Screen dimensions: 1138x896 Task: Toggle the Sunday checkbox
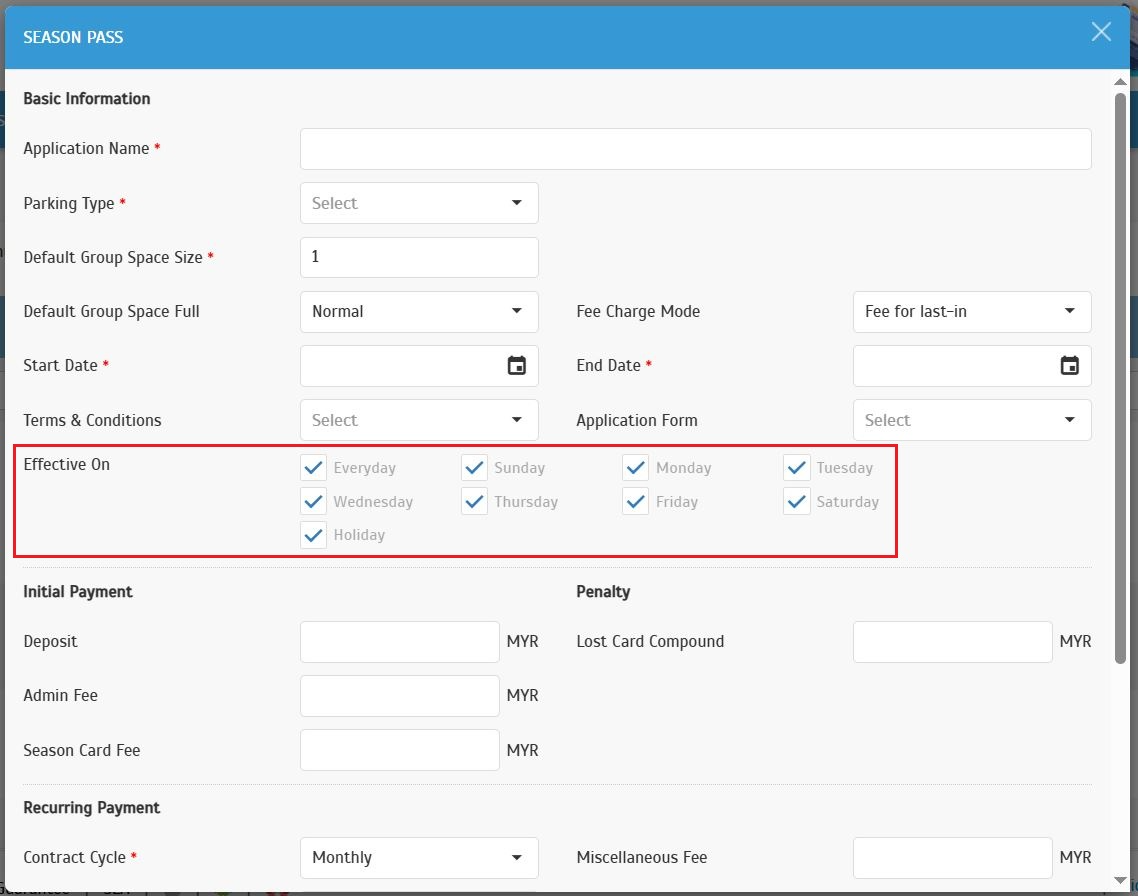(x=474, y=468)
